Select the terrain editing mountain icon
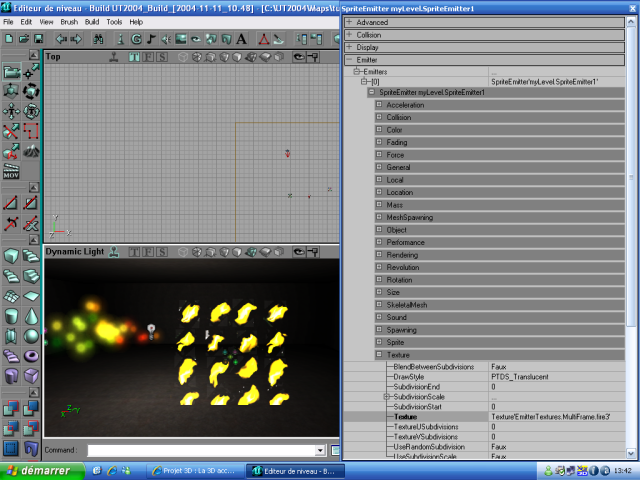This screenshot has width=640, height=480. pyautogui.click(x=32, y=151)
